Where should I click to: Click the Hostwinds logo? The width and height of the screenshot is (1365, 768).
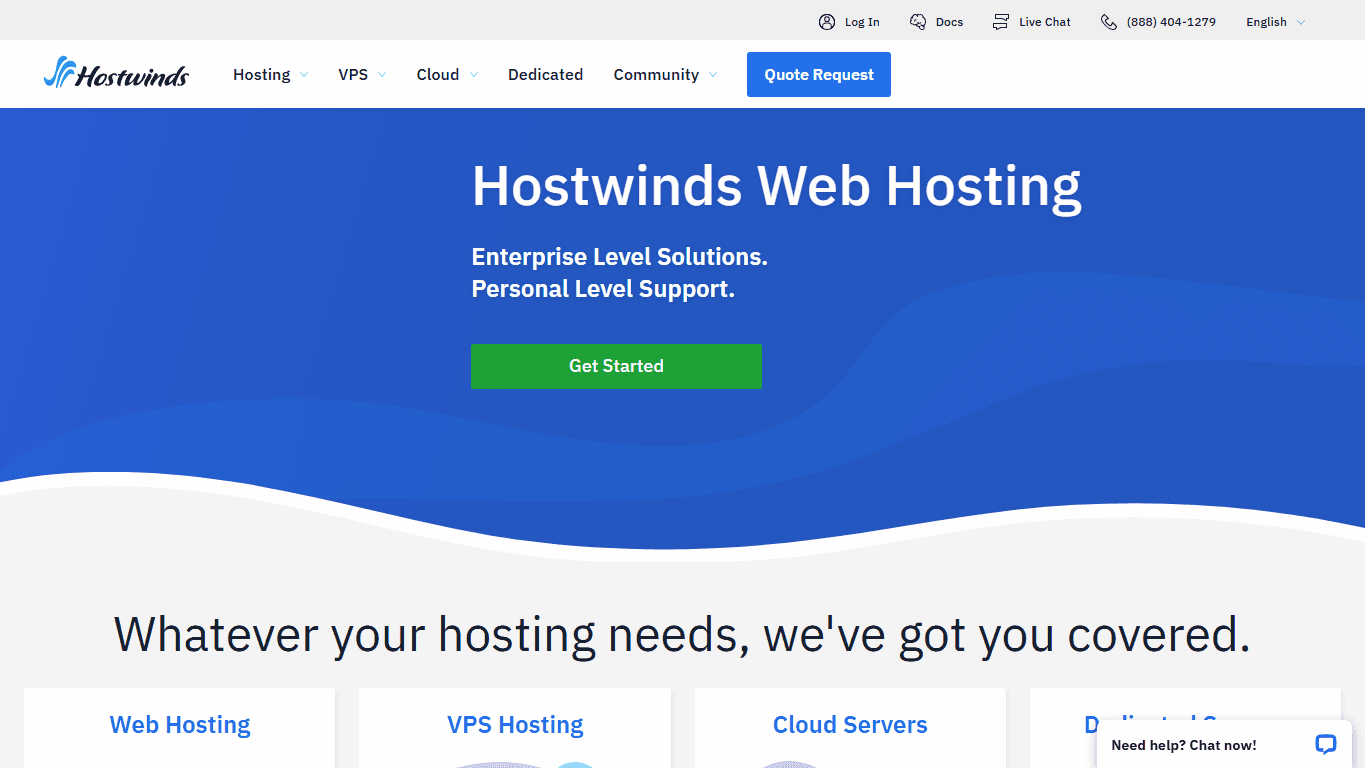pyautogui.click(x=116, y=73)
